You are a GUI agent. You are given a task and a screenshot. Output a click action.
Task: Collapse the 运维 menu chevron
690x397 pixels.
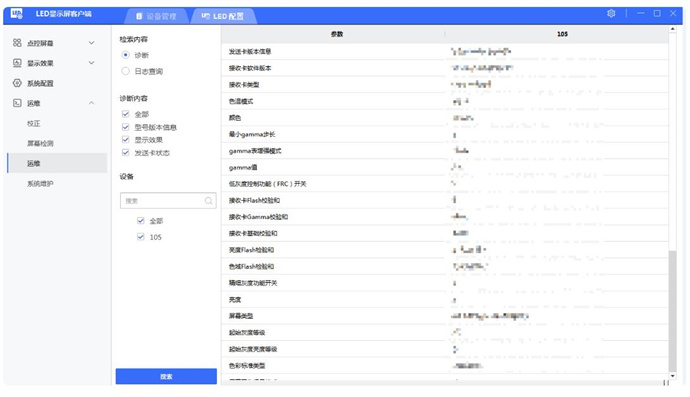click(92, 103)
